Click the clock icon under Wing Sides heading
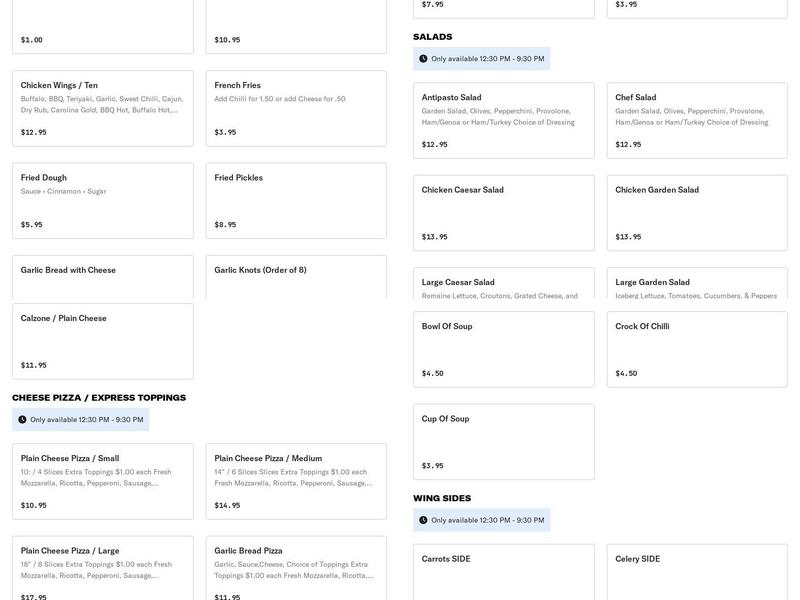This screenshot has width=800, height=600. point(423,520)
